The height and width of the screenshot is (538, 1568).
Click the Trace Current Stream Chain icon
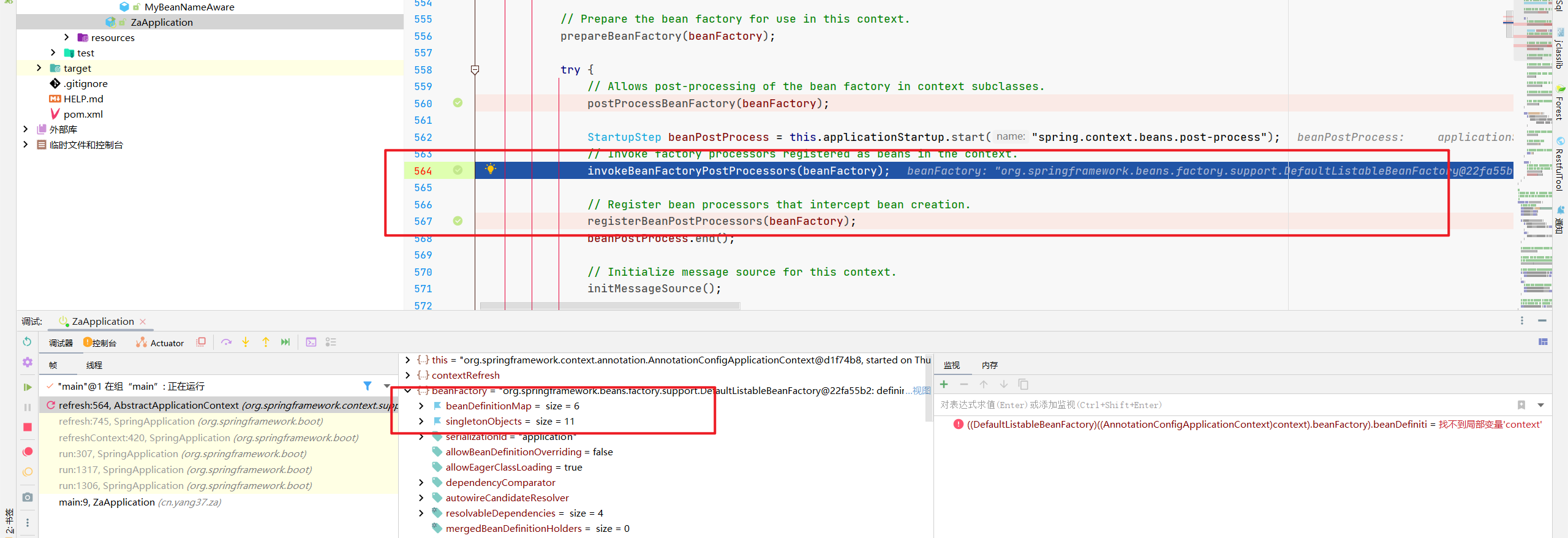coord(331,342)
